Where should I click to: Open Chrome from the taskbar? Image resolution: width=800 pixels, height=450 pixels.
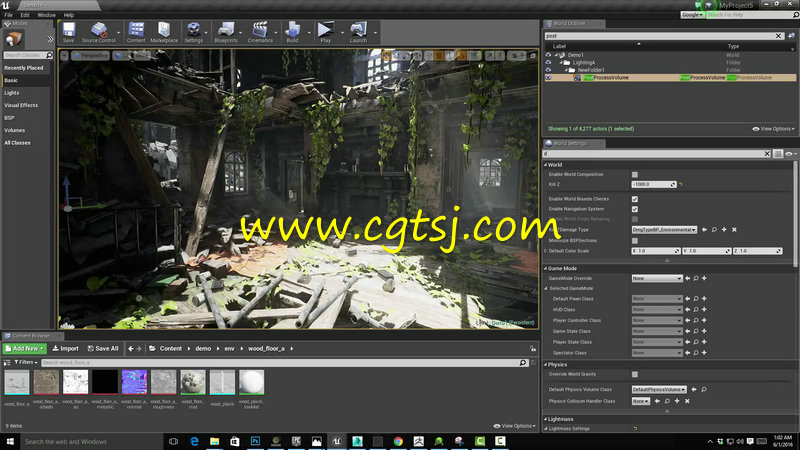[398, 441]
